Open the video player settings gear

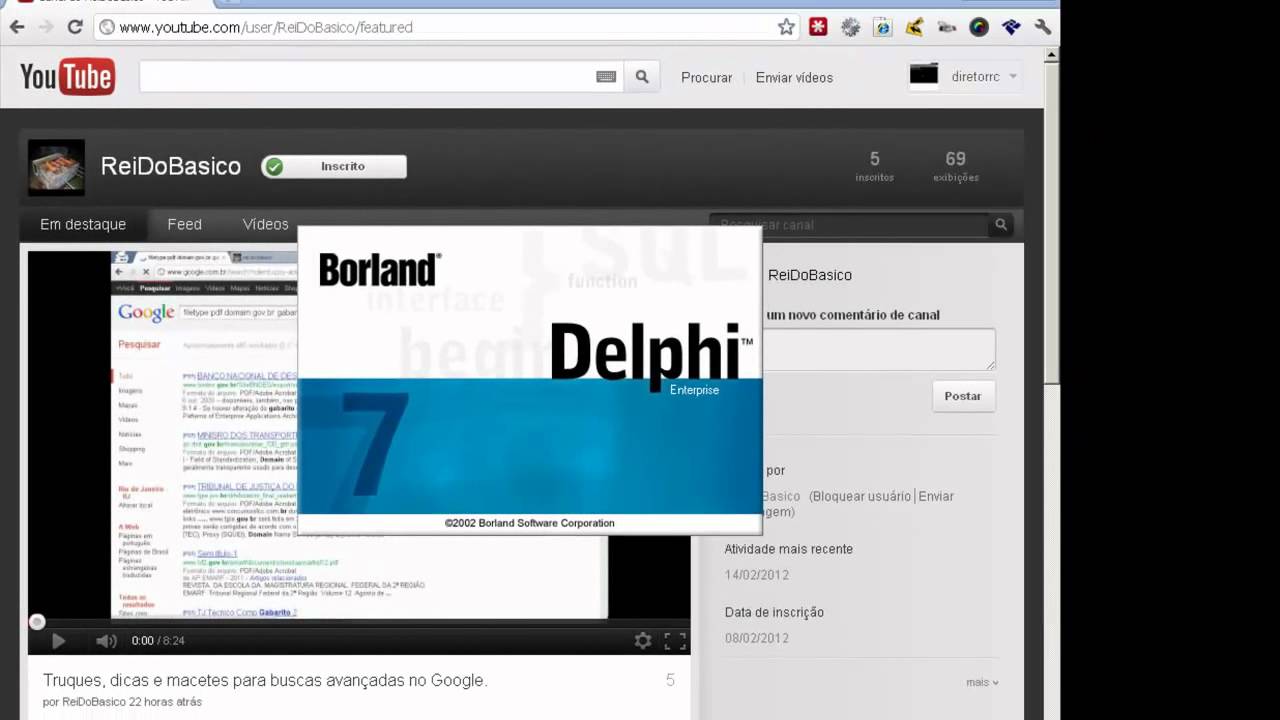tap(643, 641)
